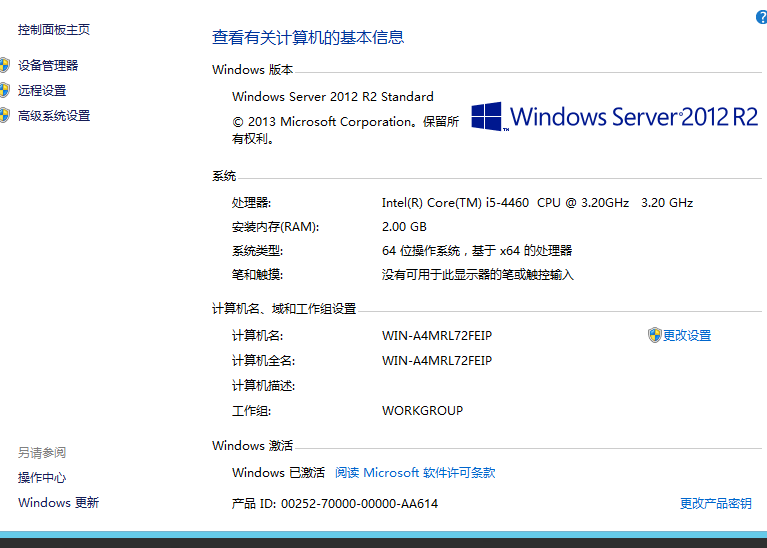
Task: Click the processor value Intel Core i5-4460
Action: tap(537, 203)
